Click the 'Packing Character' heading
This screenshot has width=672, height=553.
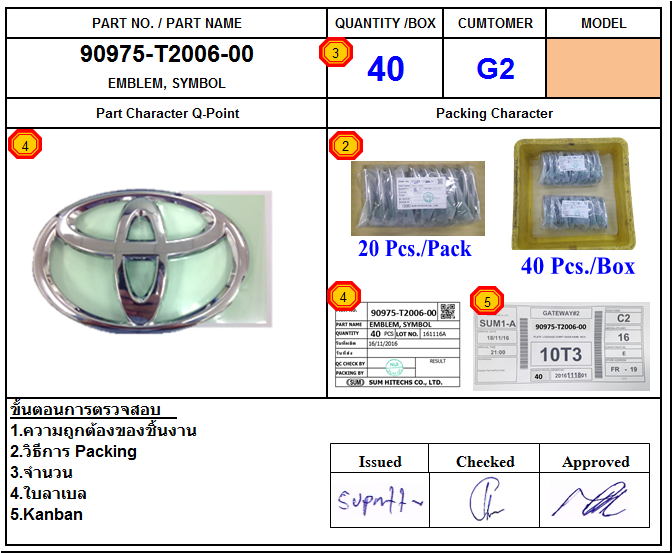point(495,113)
